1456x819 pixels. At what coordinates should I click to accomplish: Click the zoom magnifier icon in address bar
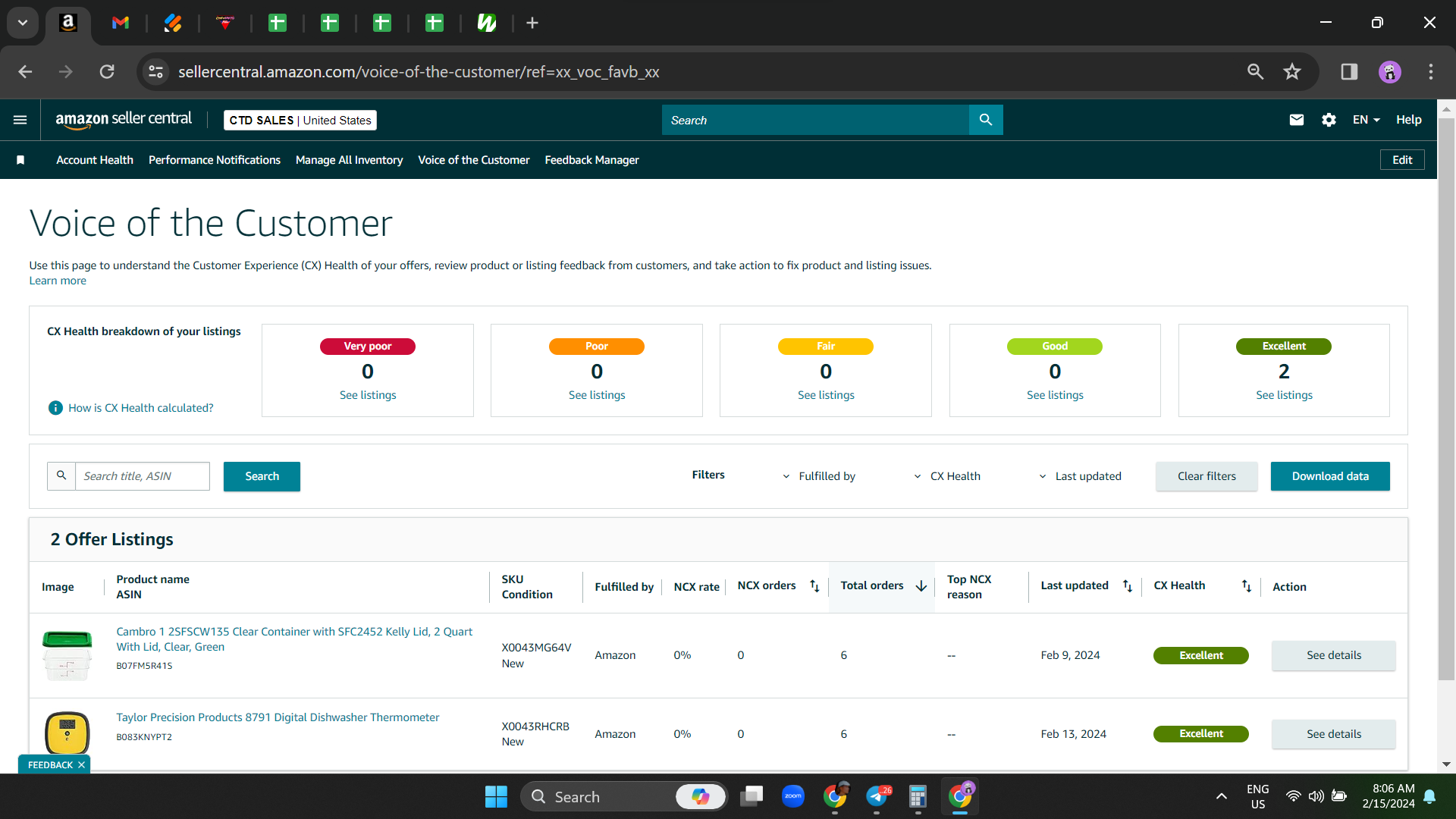coord(1256,72)
